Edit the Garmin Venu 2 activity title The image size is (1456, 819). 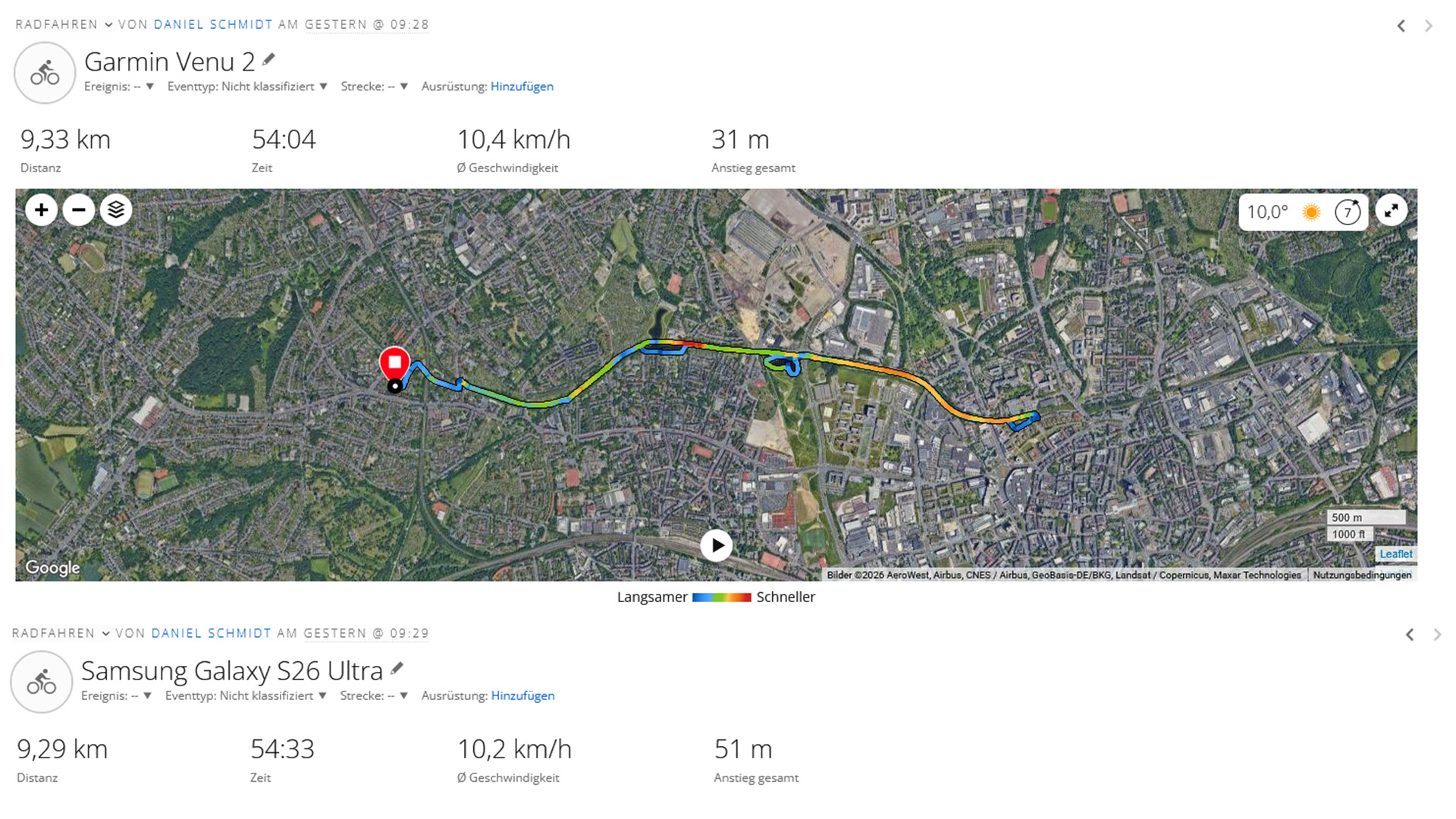click(x=268, y=60)
